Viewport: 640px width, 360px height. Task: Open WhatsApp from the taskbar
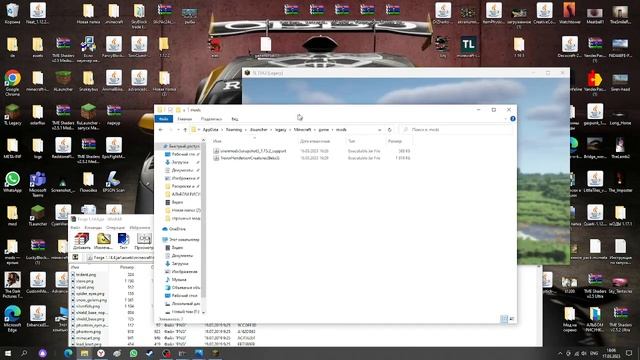point(133,353)
